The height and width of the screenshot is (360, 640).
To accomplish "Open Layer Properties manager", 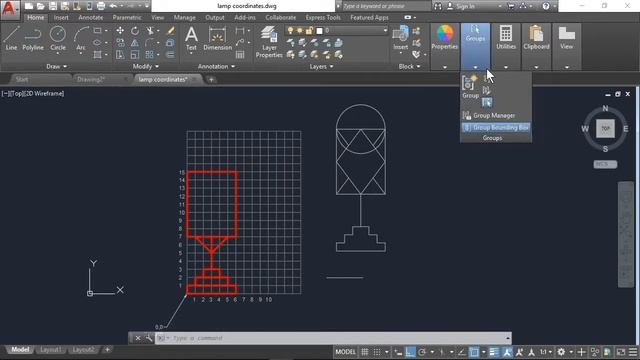I will click(x=269, y=42).
